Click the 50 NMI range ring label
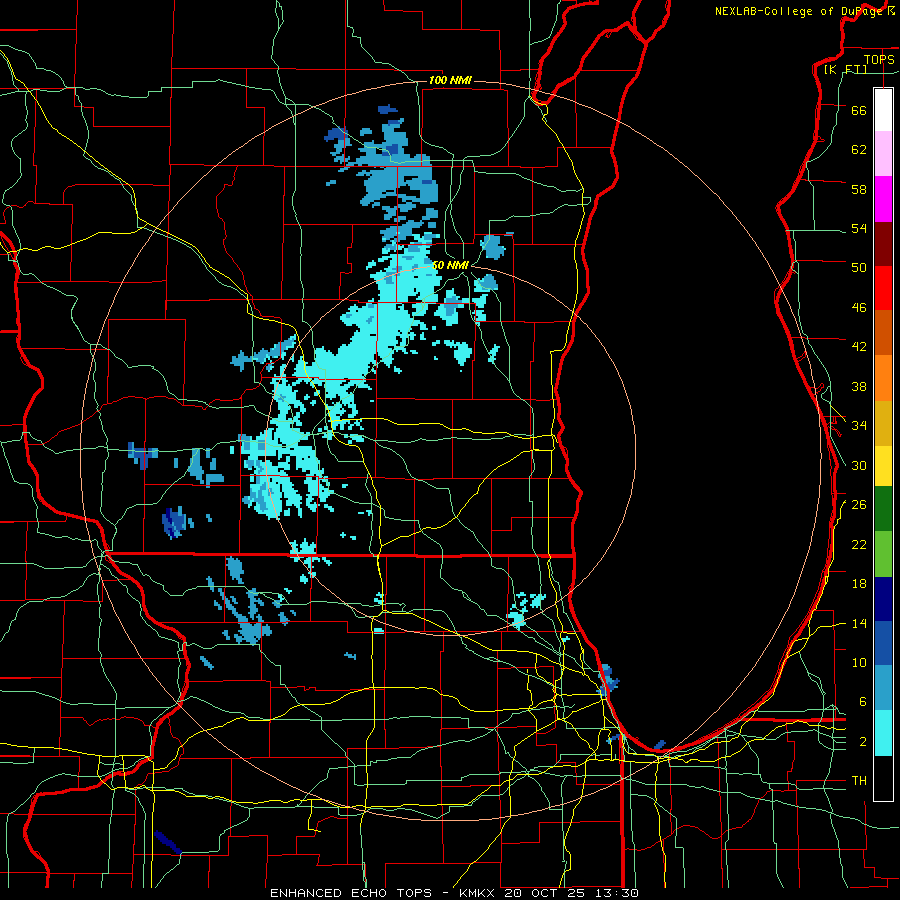The height and width of the screenshot is (900, 900). point(451,265)
